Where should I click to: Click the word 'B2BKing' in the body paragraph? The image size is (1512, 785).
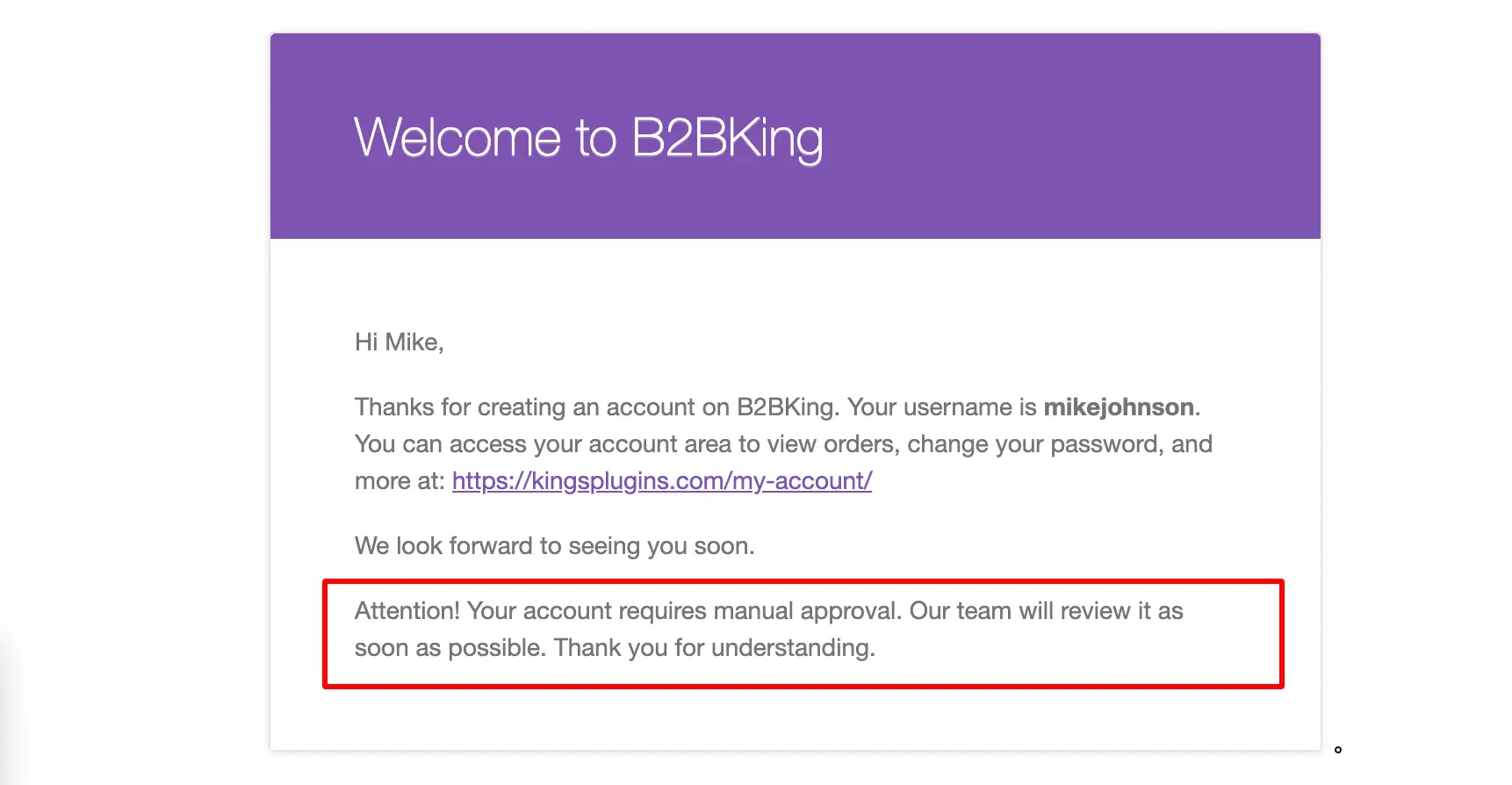click(x=785, y=407)
